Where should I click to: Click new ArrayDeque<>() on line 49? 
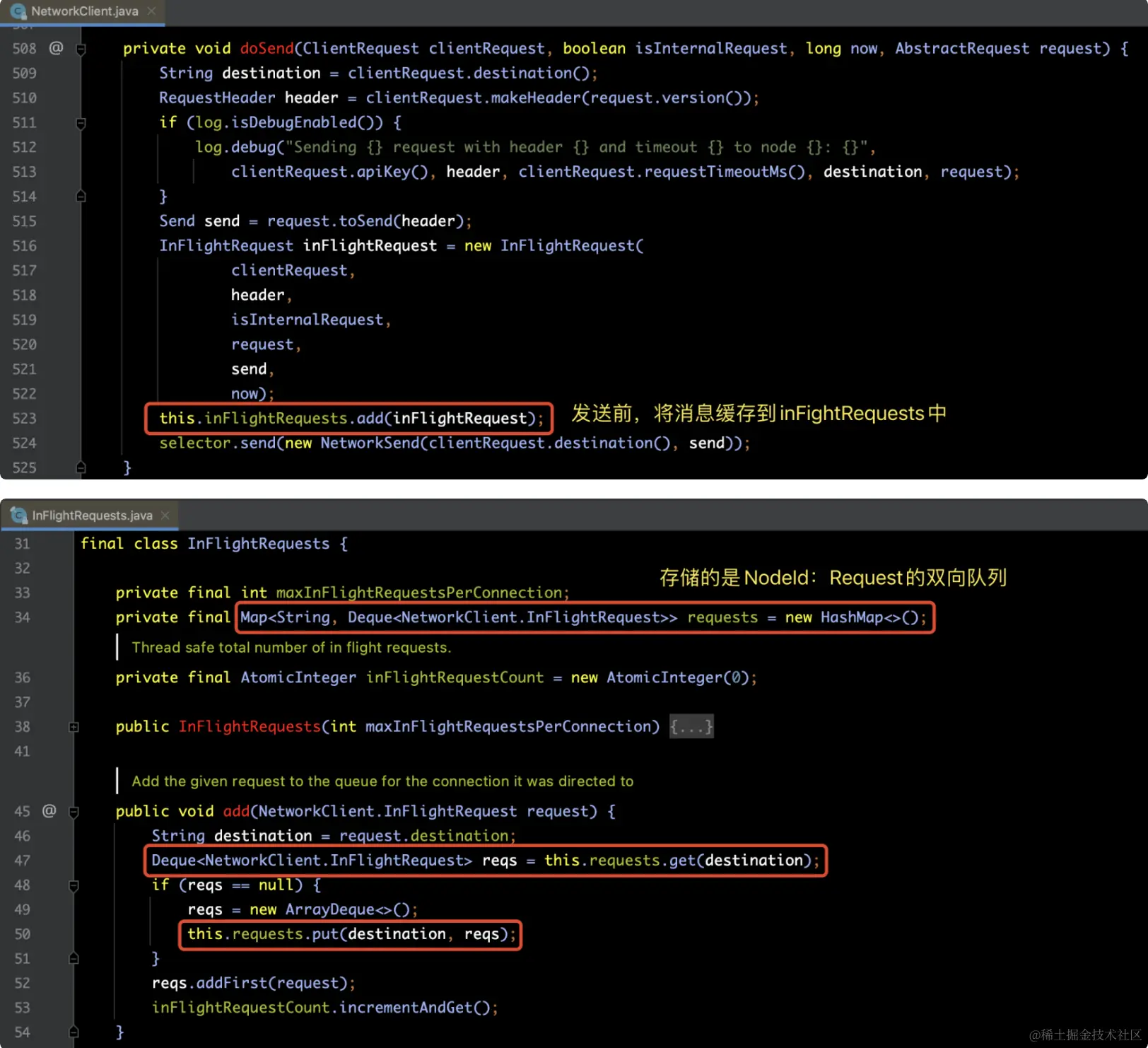(329, 910)
